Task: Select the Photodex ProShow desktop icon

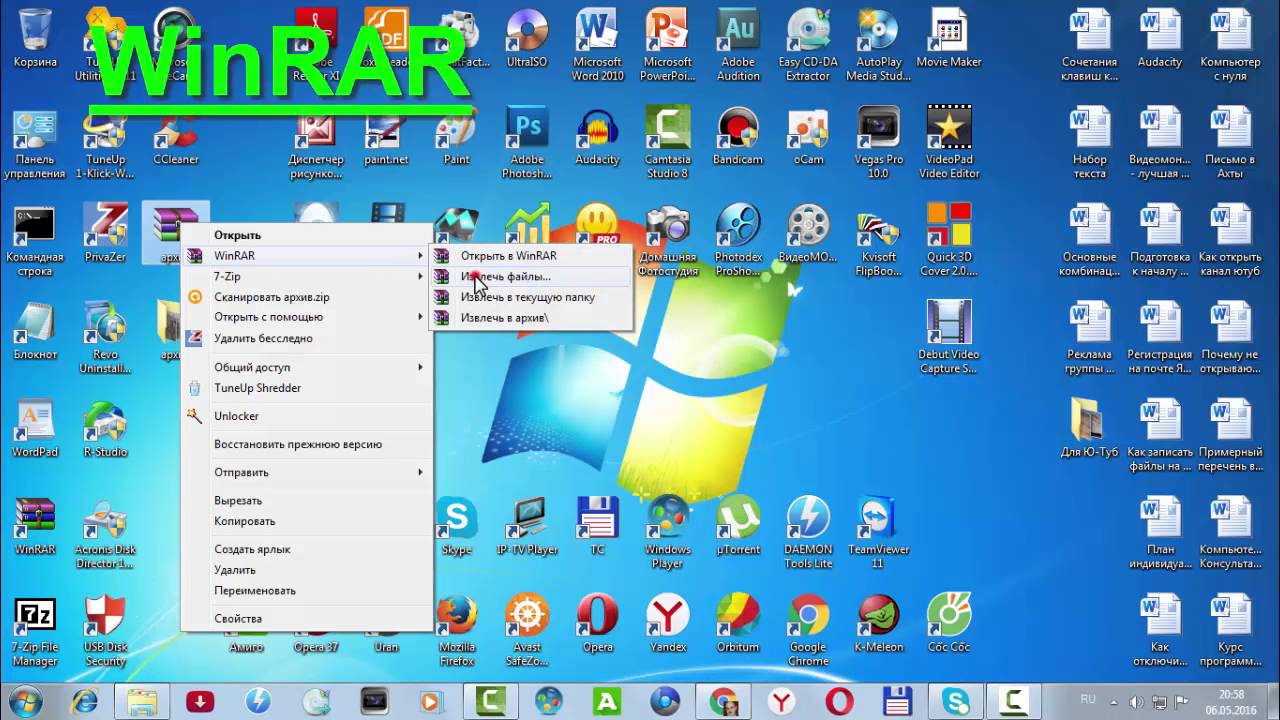Action: click(738, 238)
